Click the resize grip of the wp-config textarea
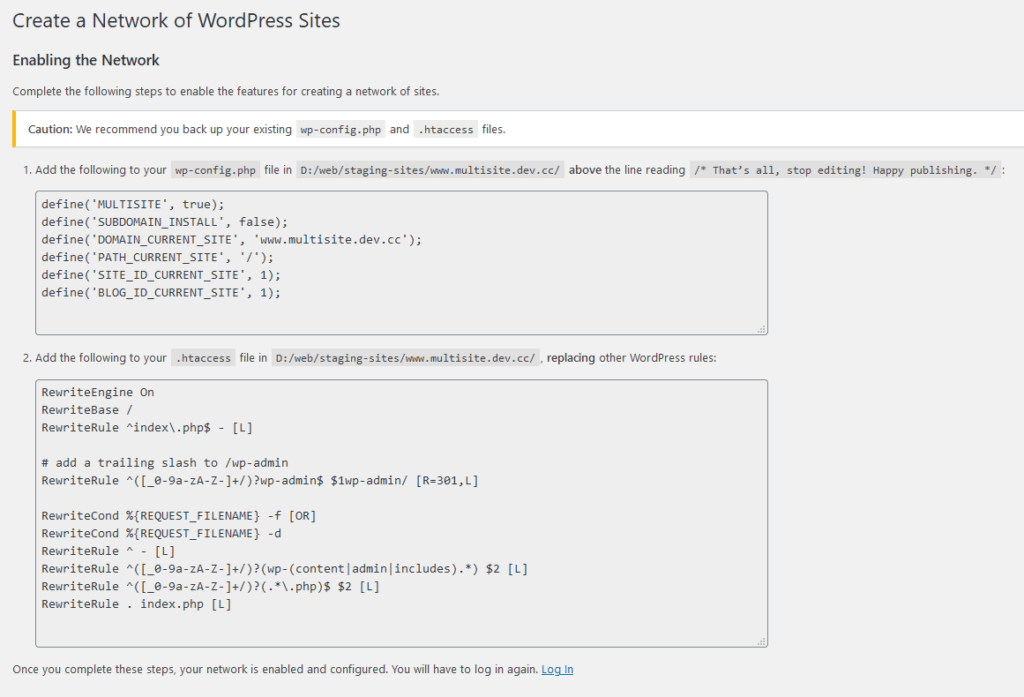1024x697 pixels. tap(761, 329)
